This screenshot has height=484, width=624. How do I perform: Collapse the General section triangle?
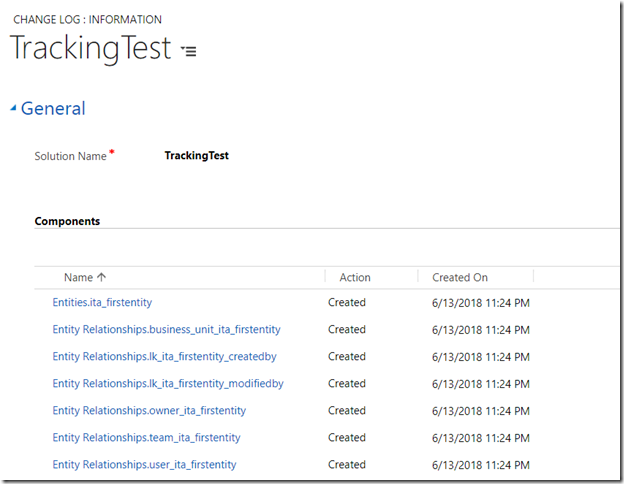[x=13, y=107]
